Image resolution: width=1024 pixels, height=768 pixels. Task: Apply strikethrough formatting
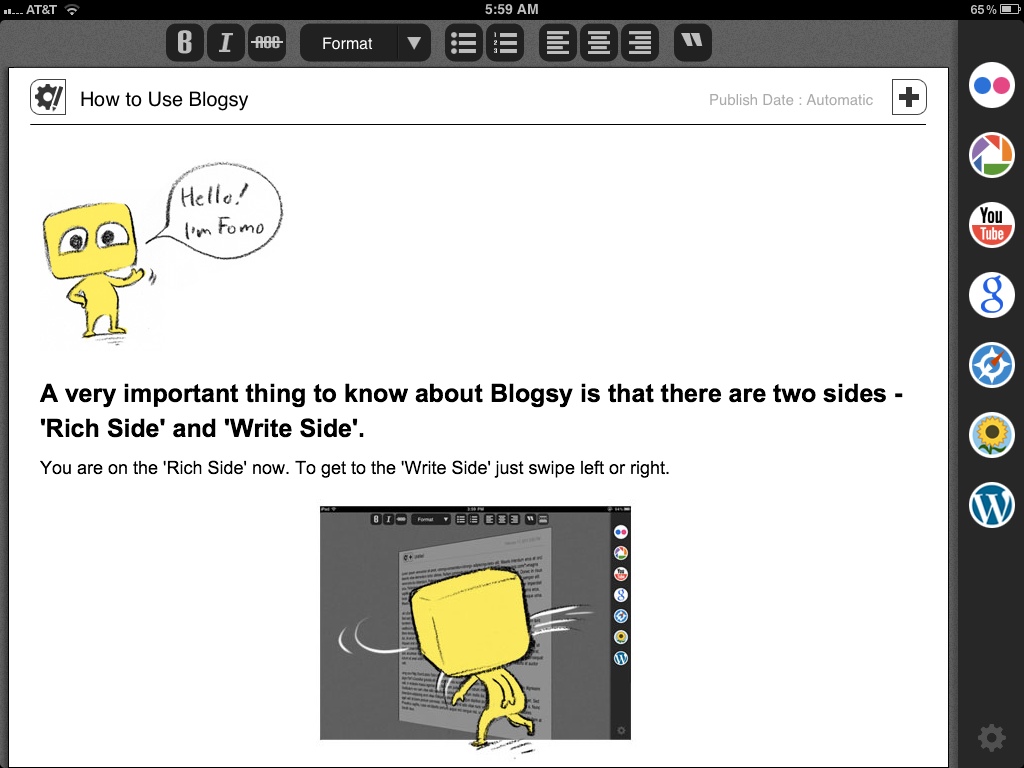pos(267,43)
